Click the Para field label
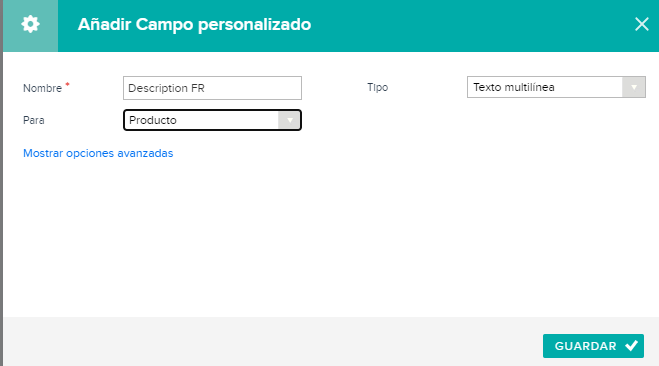This screenshot has width=659, height=366. 34,120
